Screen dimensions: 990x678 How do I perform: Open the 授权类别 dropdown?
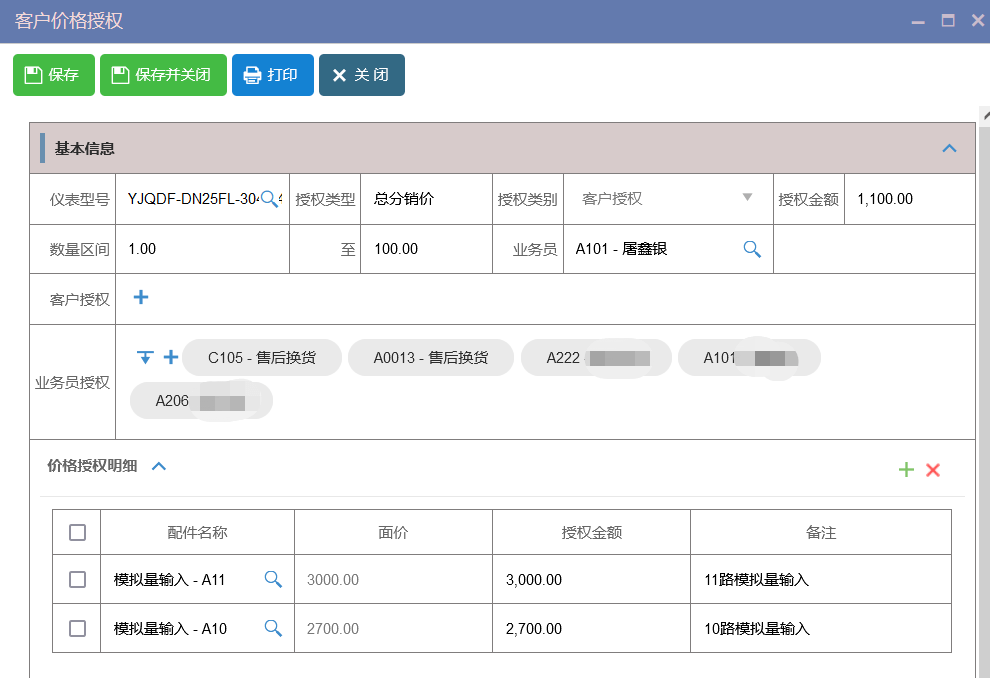click(748, 199)
